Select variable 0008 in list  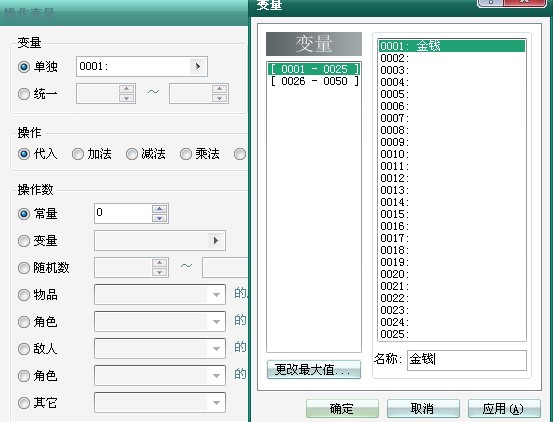coord(452,130)
